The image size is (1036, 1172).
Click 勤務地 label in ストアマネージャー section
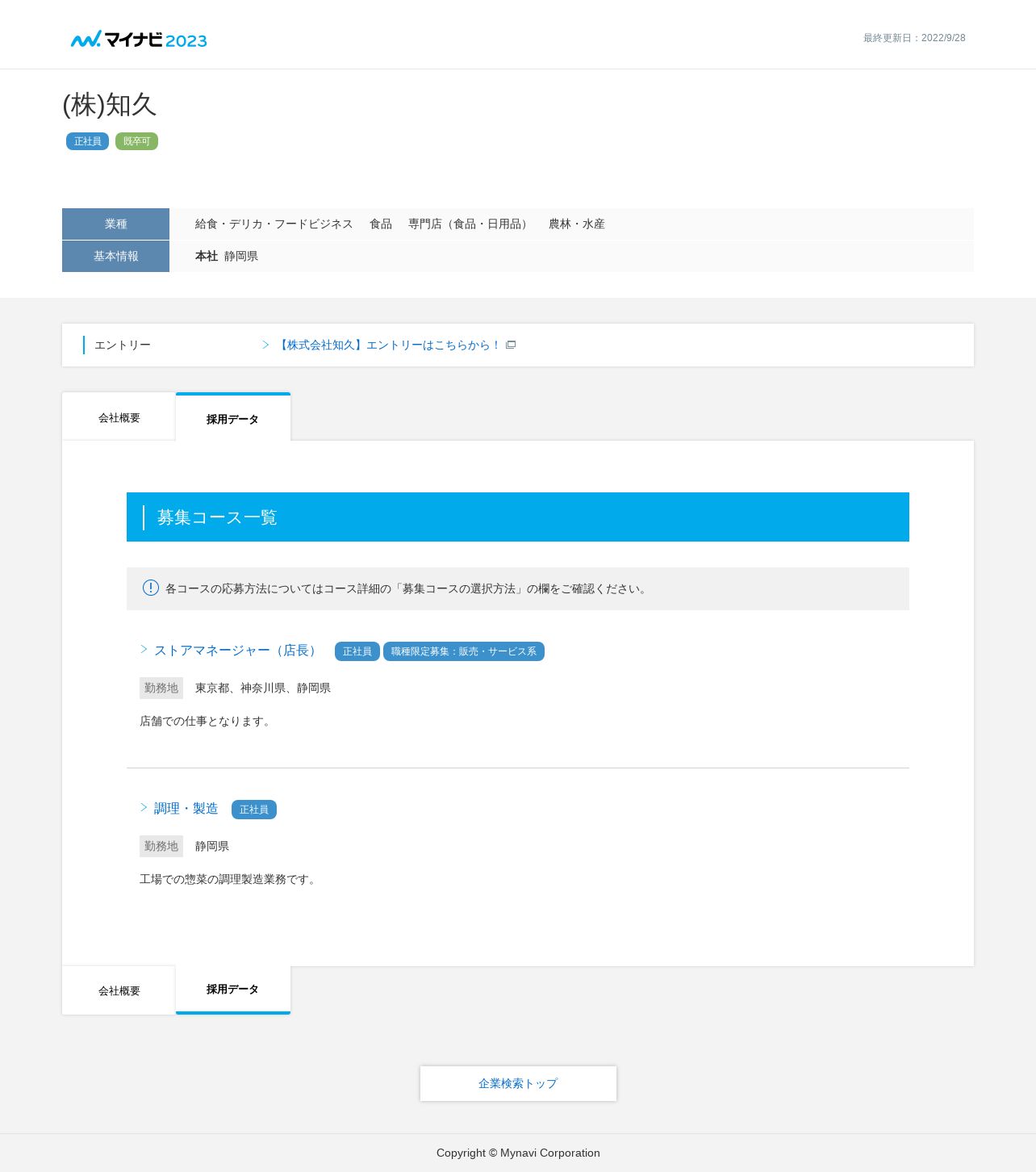point(161,688)
